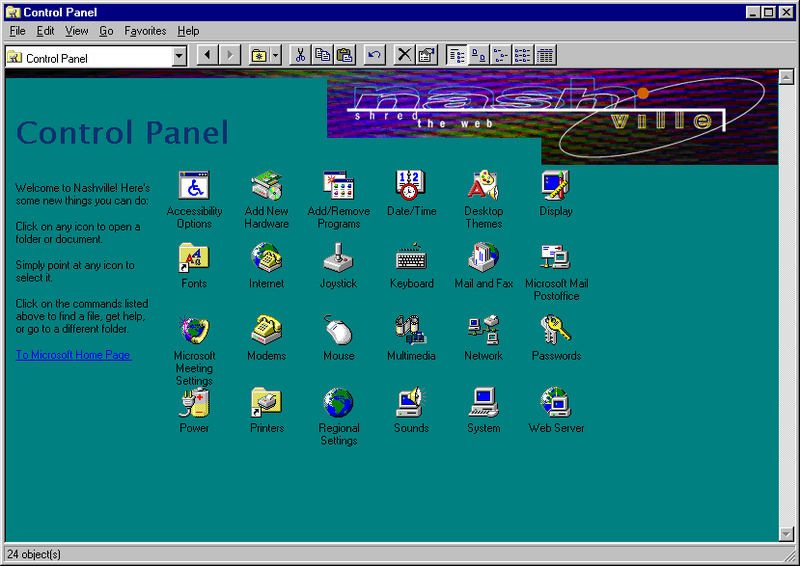Click the vertical scrollbar down arrow
Image resolution: width=800 pixels, height=566 pixels.
786,534
